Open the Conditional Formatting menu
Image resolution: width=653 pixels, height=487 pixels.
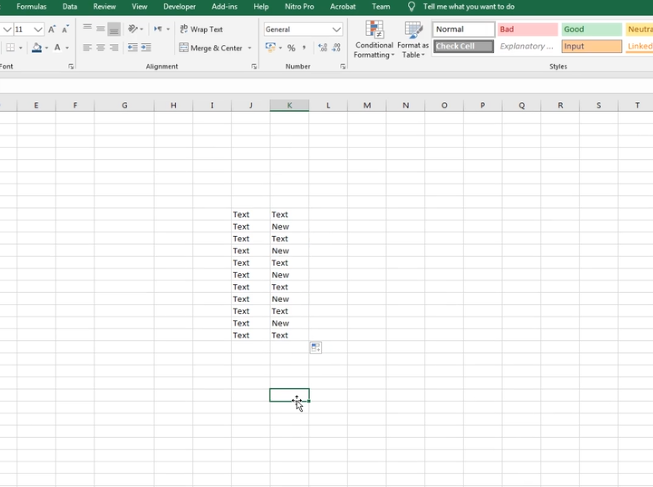[x=374, y=40]
